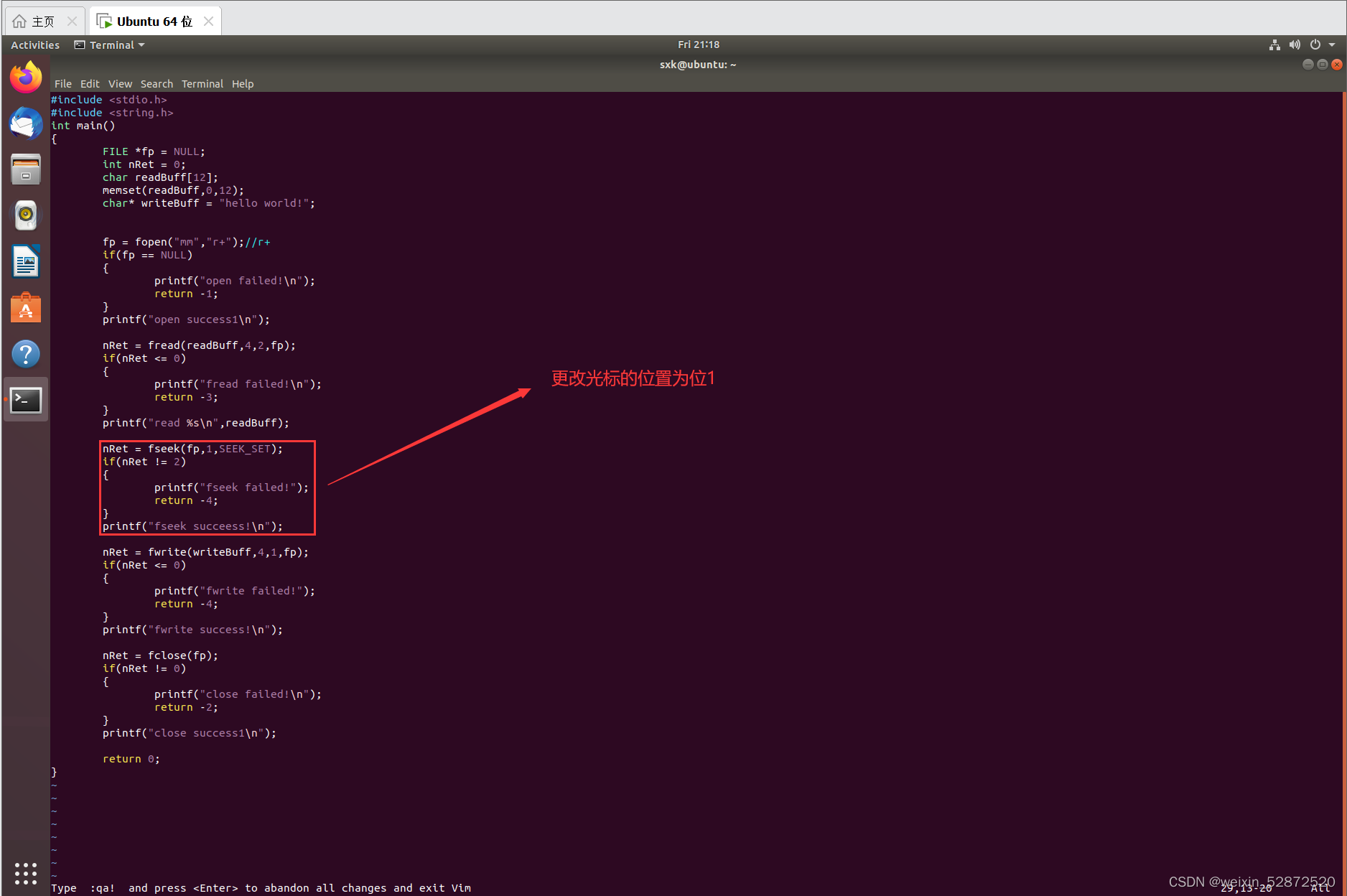Viewport: 1347px width, 896px height.
Task: Open the Show Applications grid
Action: coord(26,873)
